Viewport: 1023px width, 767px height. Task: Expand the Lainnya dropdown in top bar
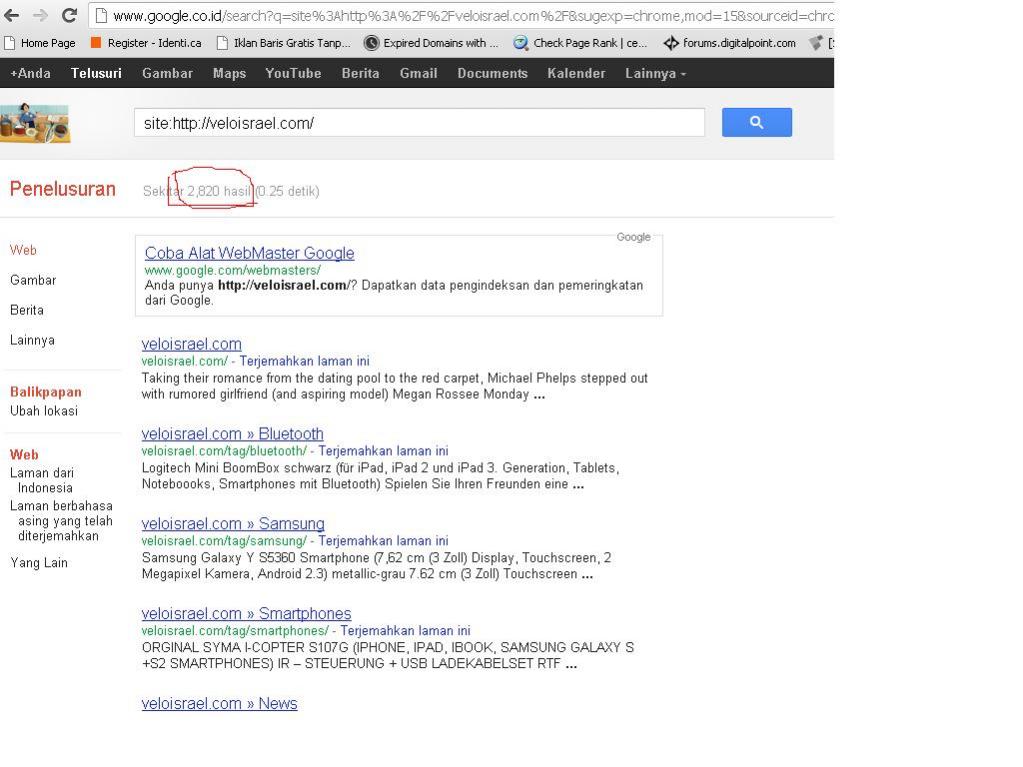(x=655, y=73)
